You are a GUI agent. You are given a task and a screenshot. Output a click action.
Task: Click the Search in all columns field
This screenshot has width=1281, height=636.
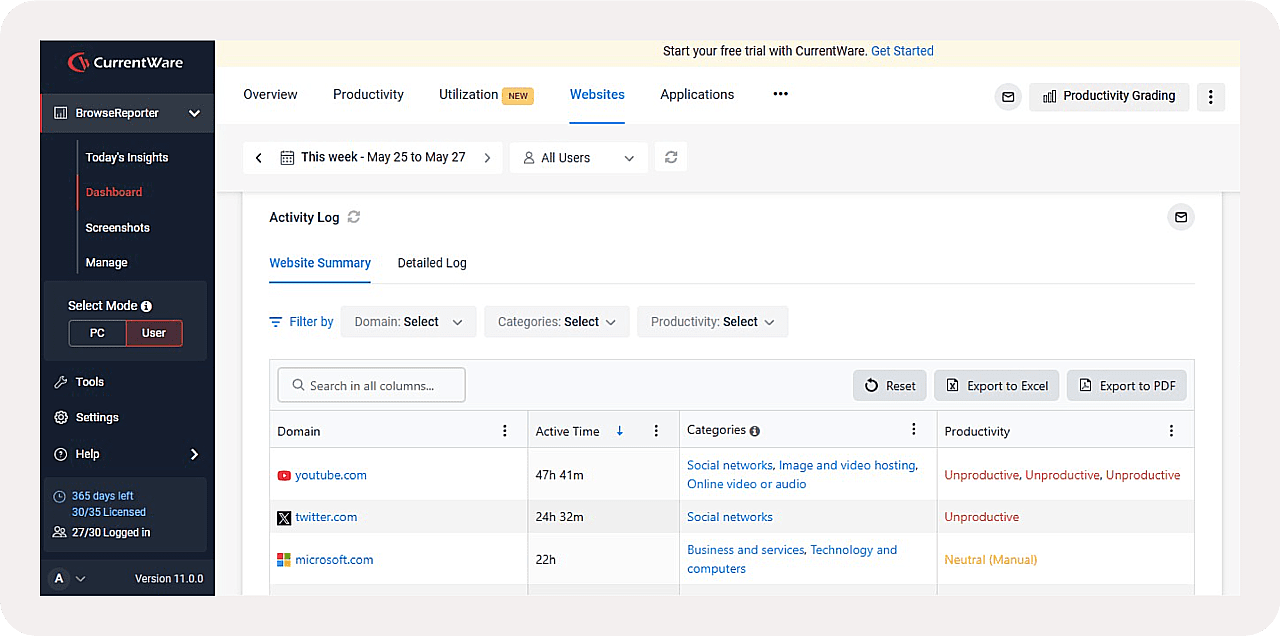point(372,385)
